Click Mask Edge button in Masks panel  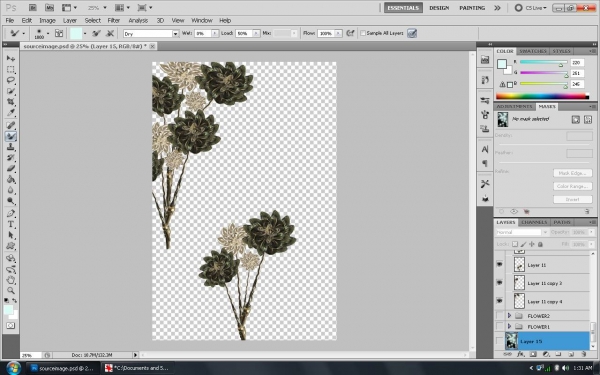(x=572, y=173)
